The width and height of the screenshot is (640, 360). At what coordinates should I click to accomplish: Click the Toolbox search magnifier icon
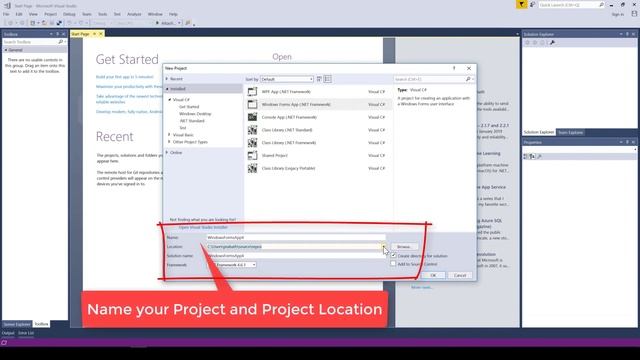pyautogui.click(x=60, y=42)
